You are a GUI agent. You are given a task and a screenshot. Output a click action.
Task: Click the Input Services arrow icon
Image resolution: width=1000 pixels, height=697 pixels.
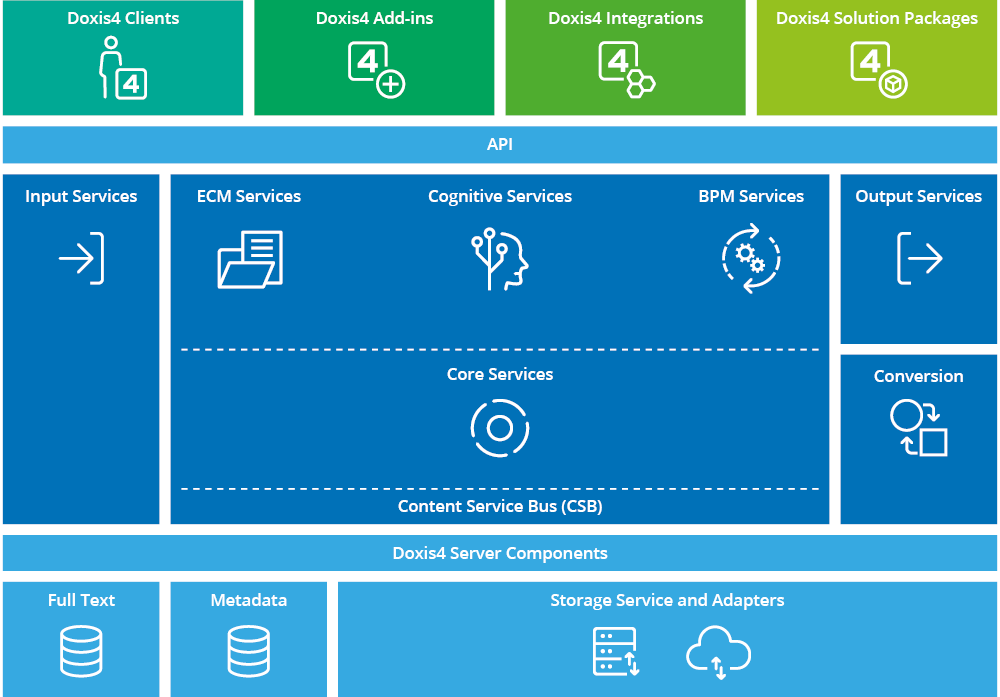[x=81, y=258]
